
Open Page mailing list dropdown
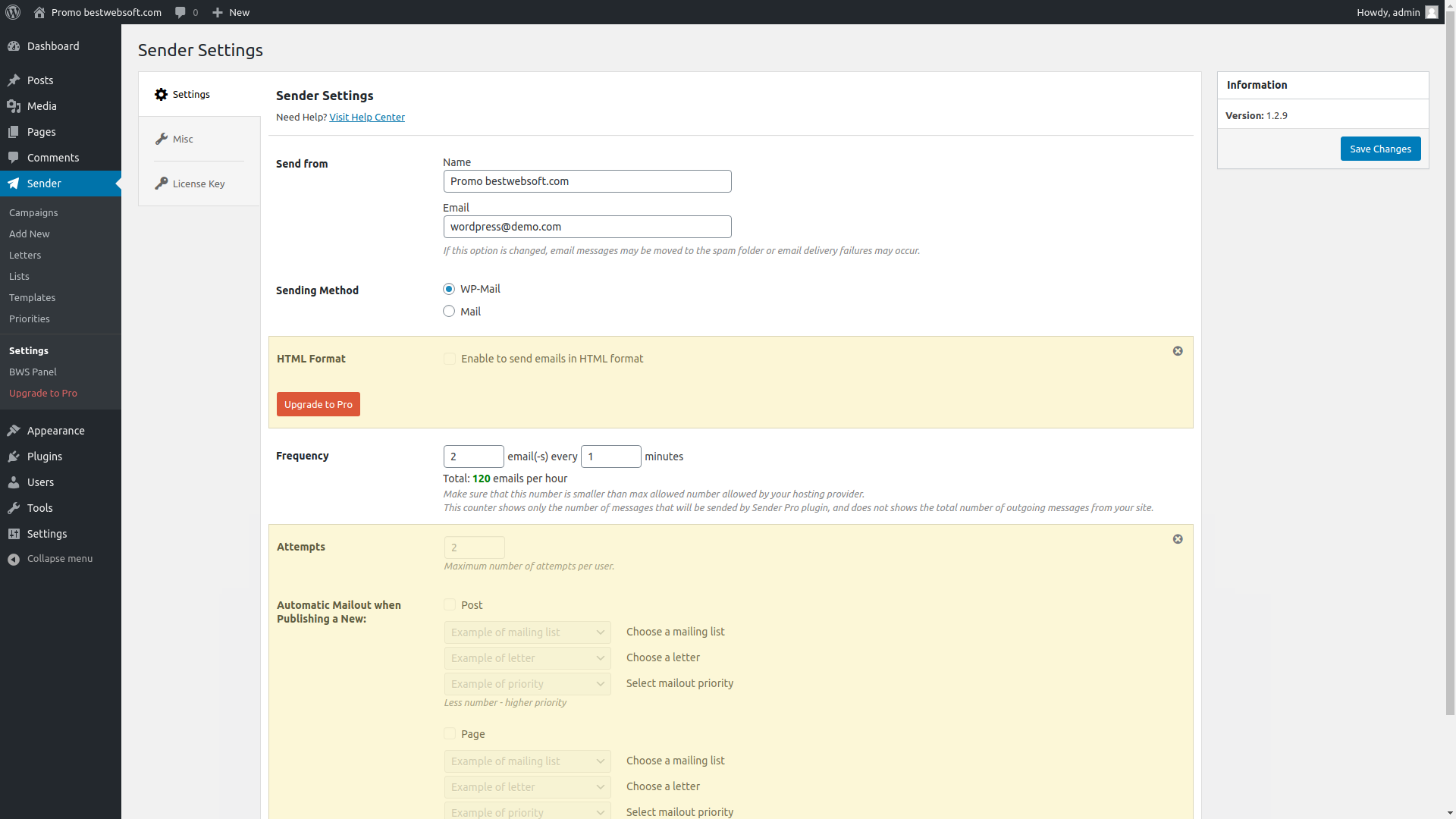click(528, 761)
